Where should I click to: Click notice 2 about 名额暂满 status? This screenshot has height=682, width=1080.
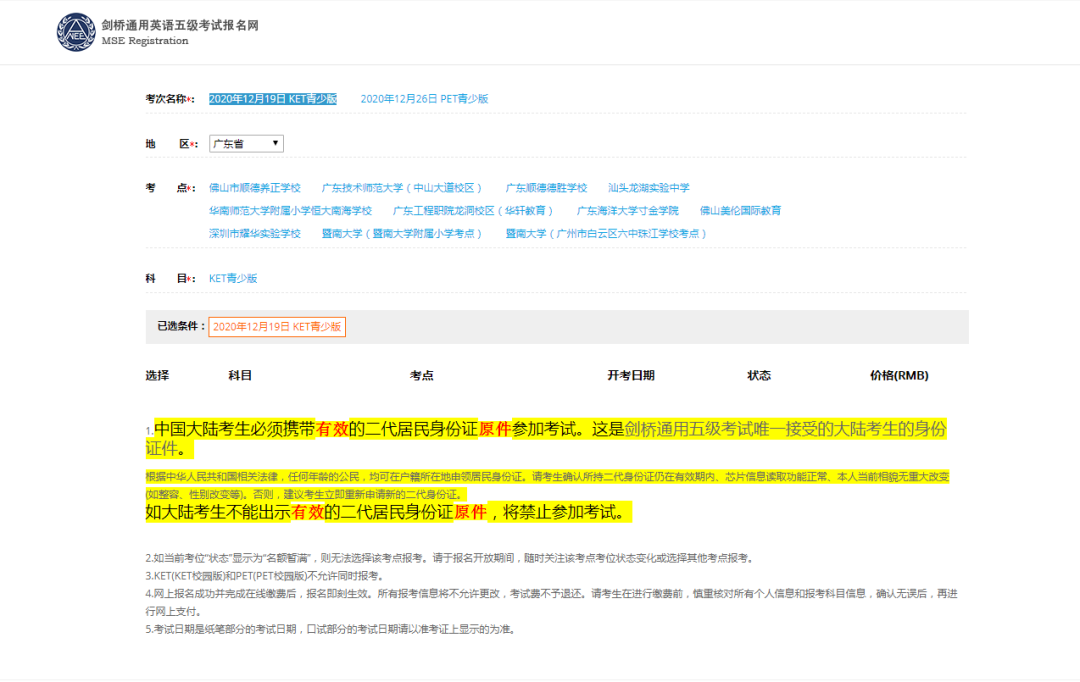coord(450,558)
